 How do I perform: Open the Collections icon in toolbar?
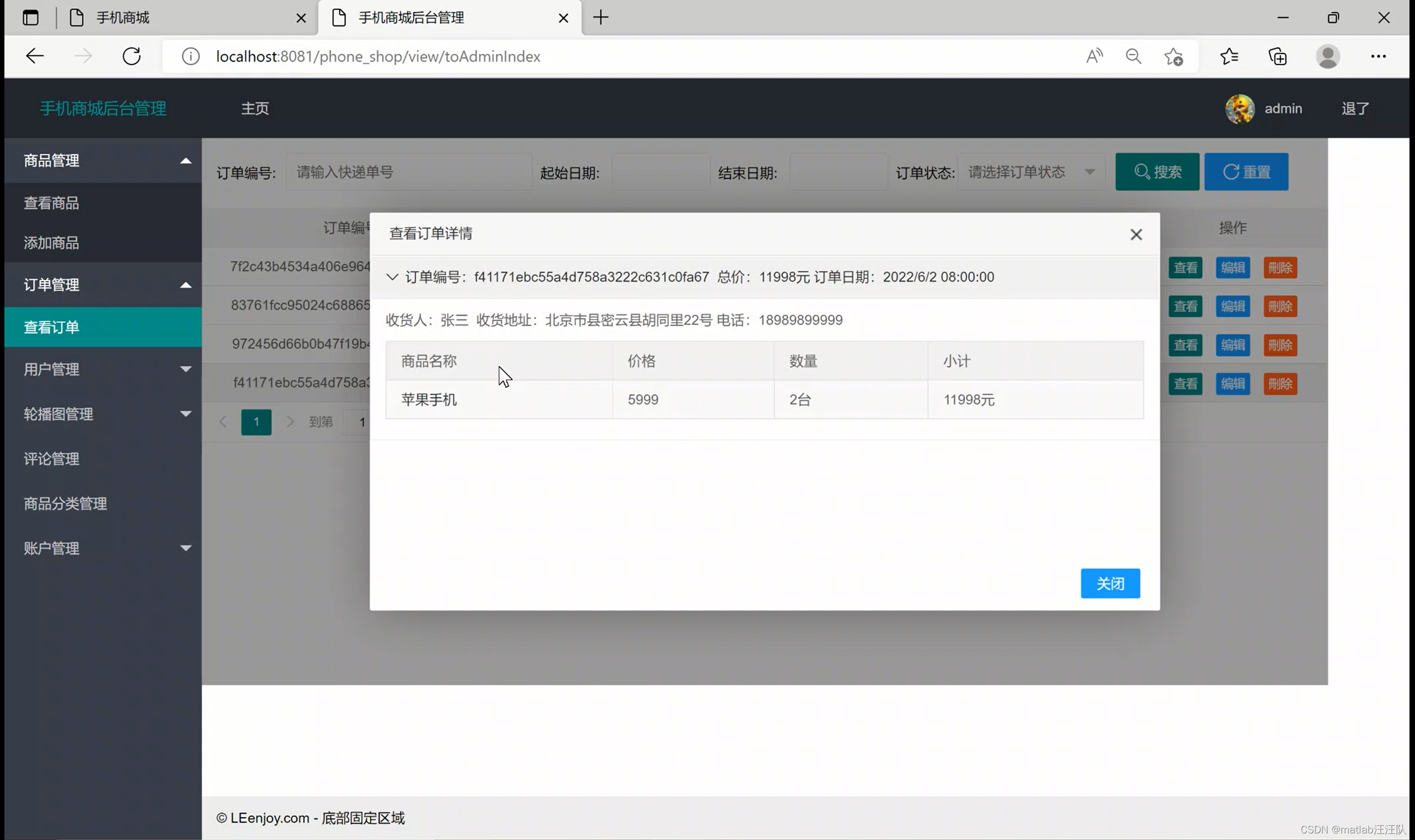1277,56
